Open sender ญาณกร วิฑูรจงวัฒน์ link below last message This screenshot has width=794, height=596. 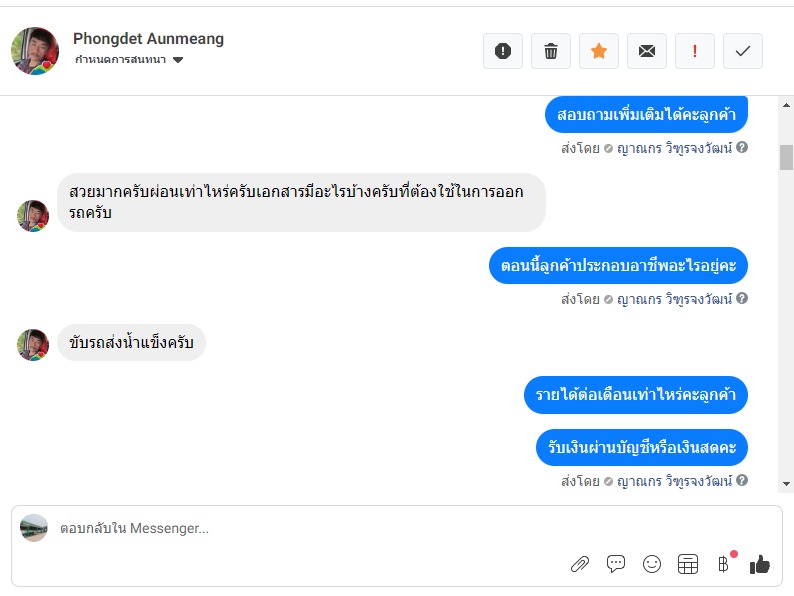(x=675, y=481)
